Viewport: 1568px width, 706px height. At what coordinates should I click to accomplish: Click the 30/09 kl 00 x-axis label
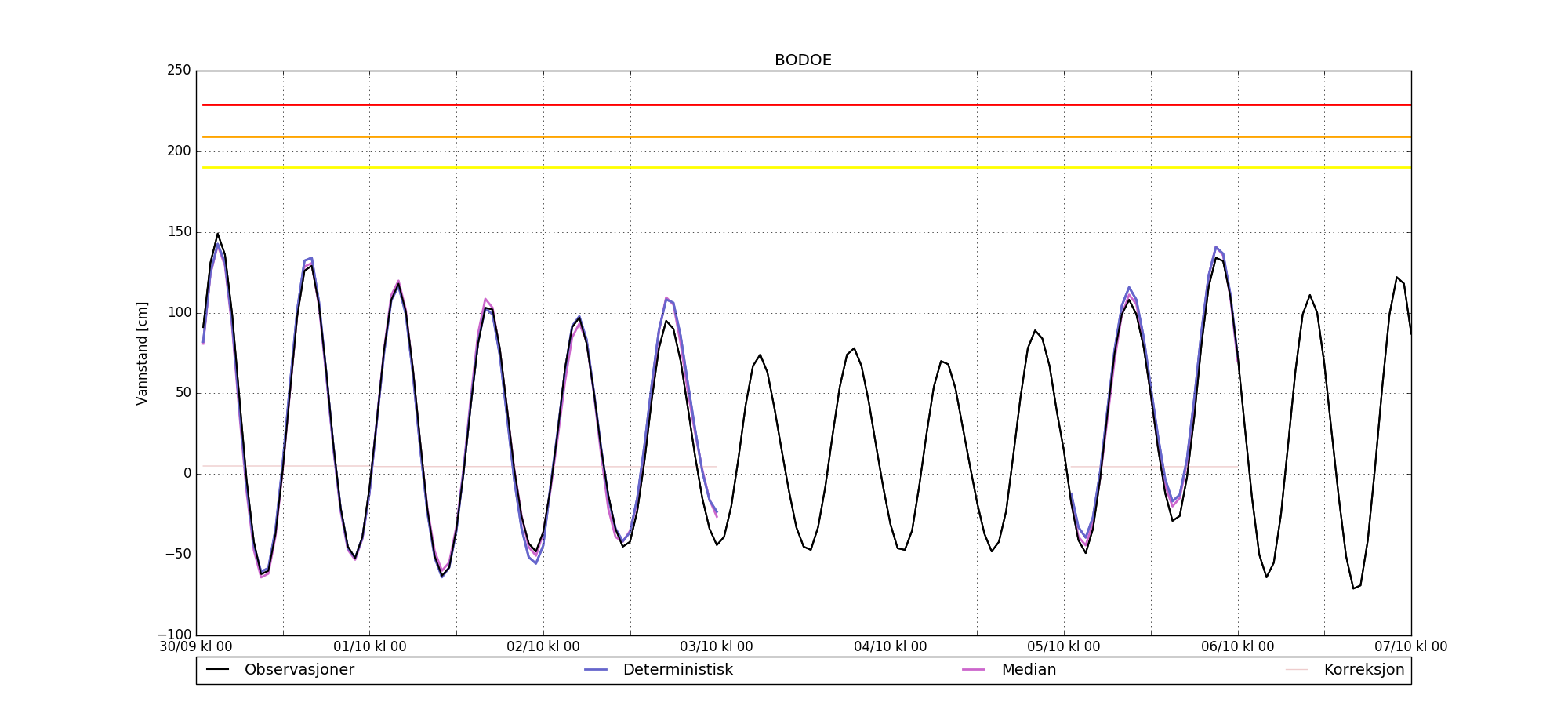(x=196, y=647)
